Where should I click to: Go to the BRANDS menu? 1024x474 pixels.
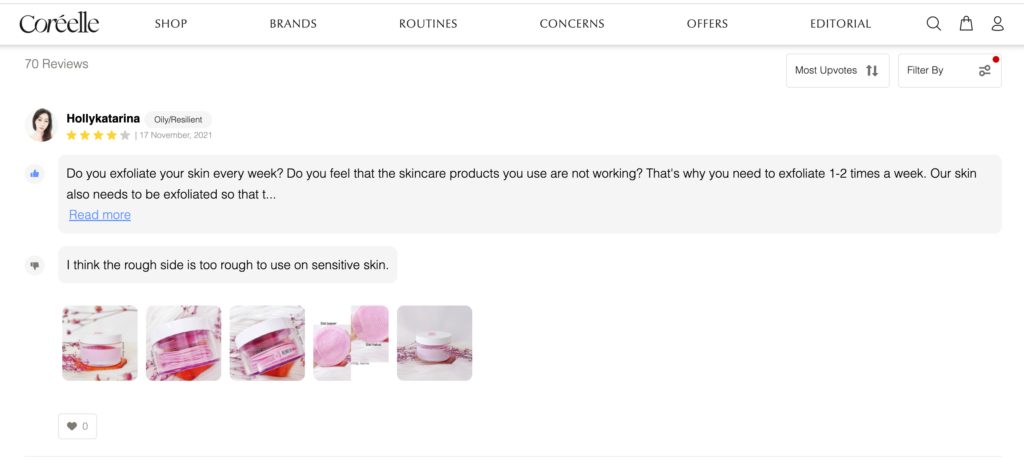point(293,24)
